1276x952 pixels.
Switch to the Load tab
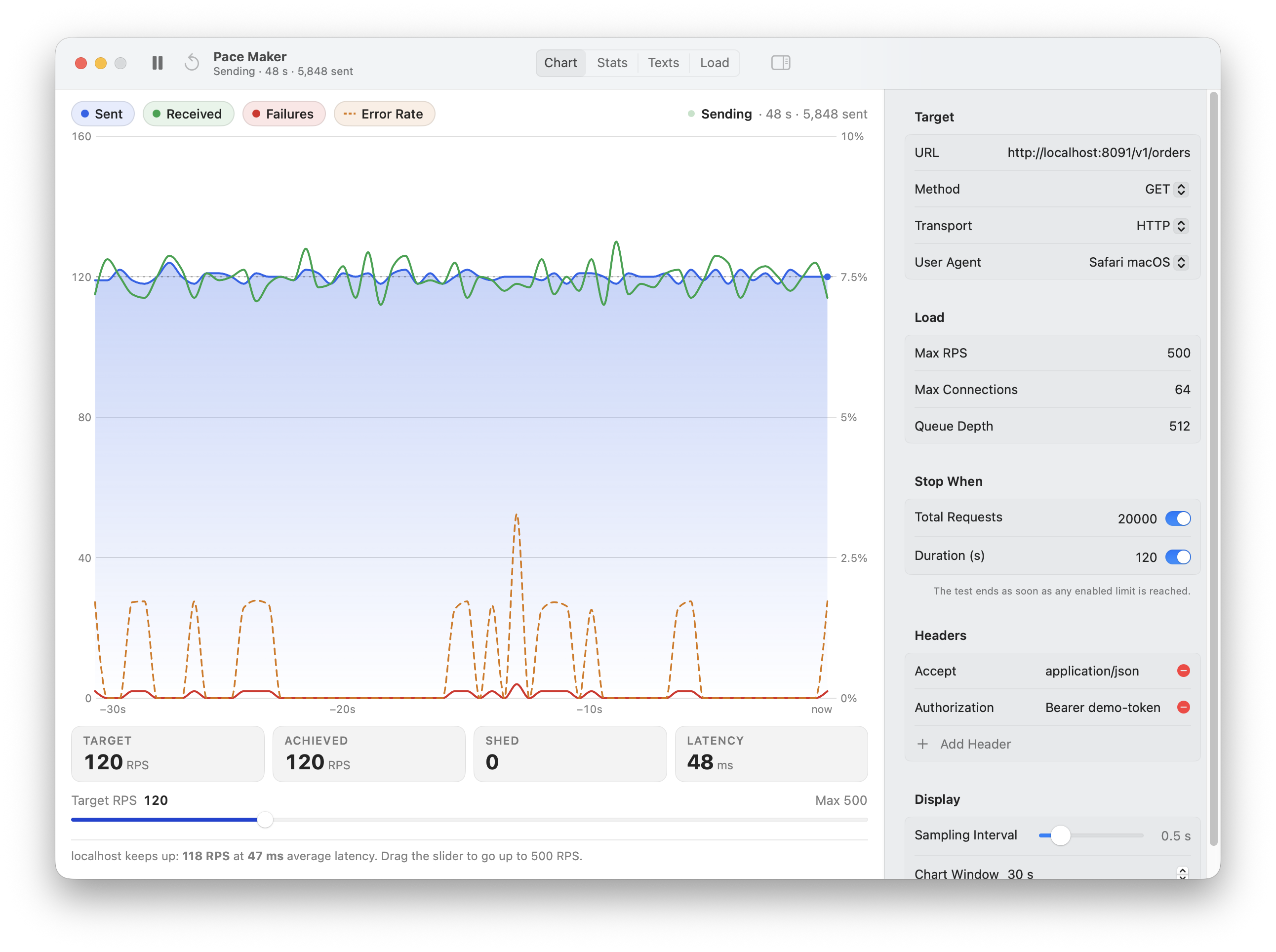(714, 63)
